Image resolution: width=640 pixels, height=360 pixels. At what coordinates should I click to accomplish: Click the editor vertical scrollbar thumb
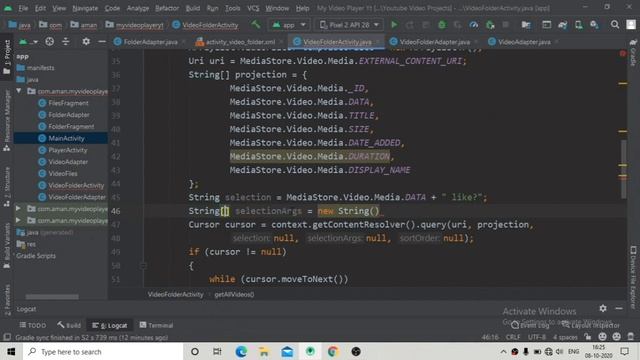[623, 169]
